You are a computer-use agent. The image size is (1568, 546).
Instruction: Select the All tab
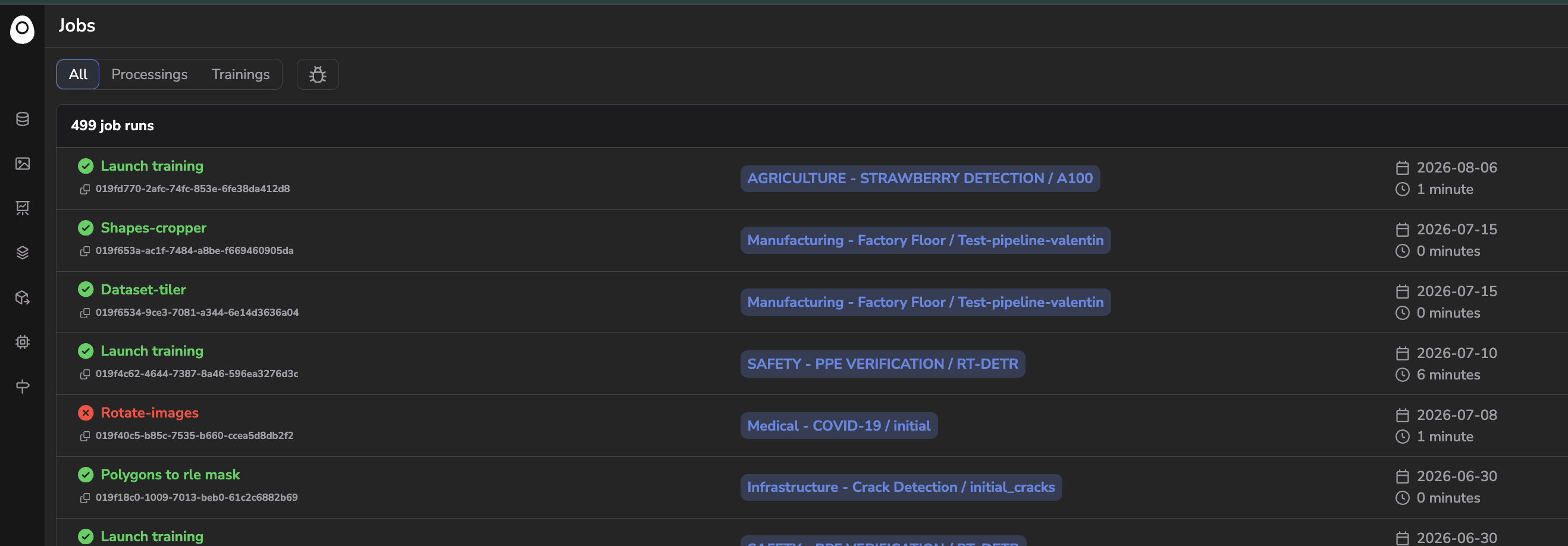[78, 74]
